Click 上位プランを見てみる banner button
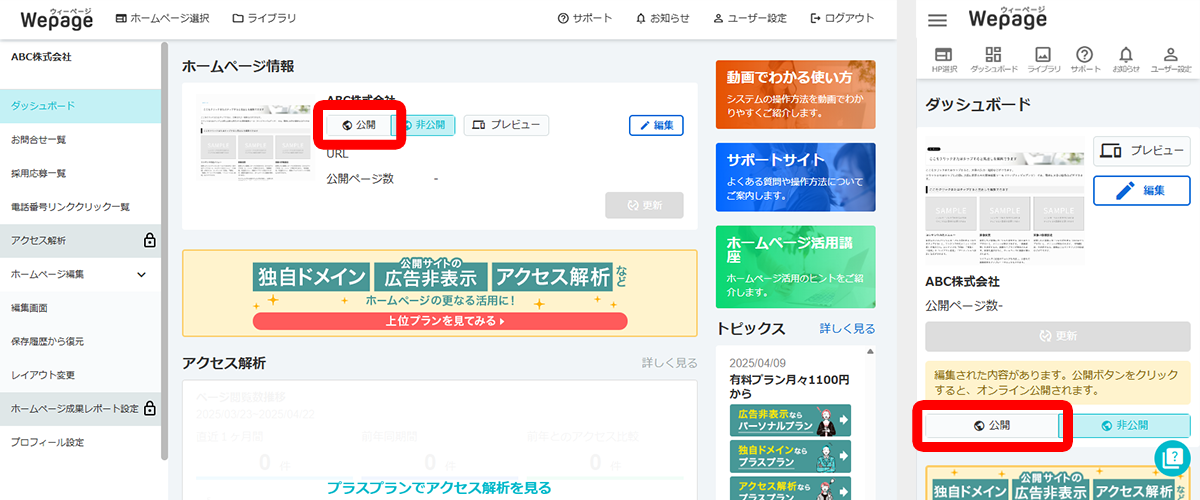This screenshot has width=1200, height=500. 440,321
